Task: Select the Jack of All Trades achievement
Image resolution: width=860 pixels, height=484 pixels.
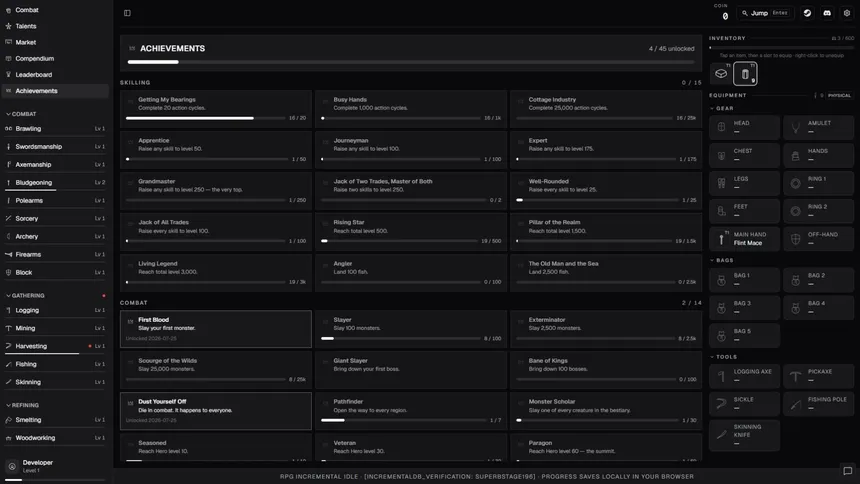Action: coord(216,232)
